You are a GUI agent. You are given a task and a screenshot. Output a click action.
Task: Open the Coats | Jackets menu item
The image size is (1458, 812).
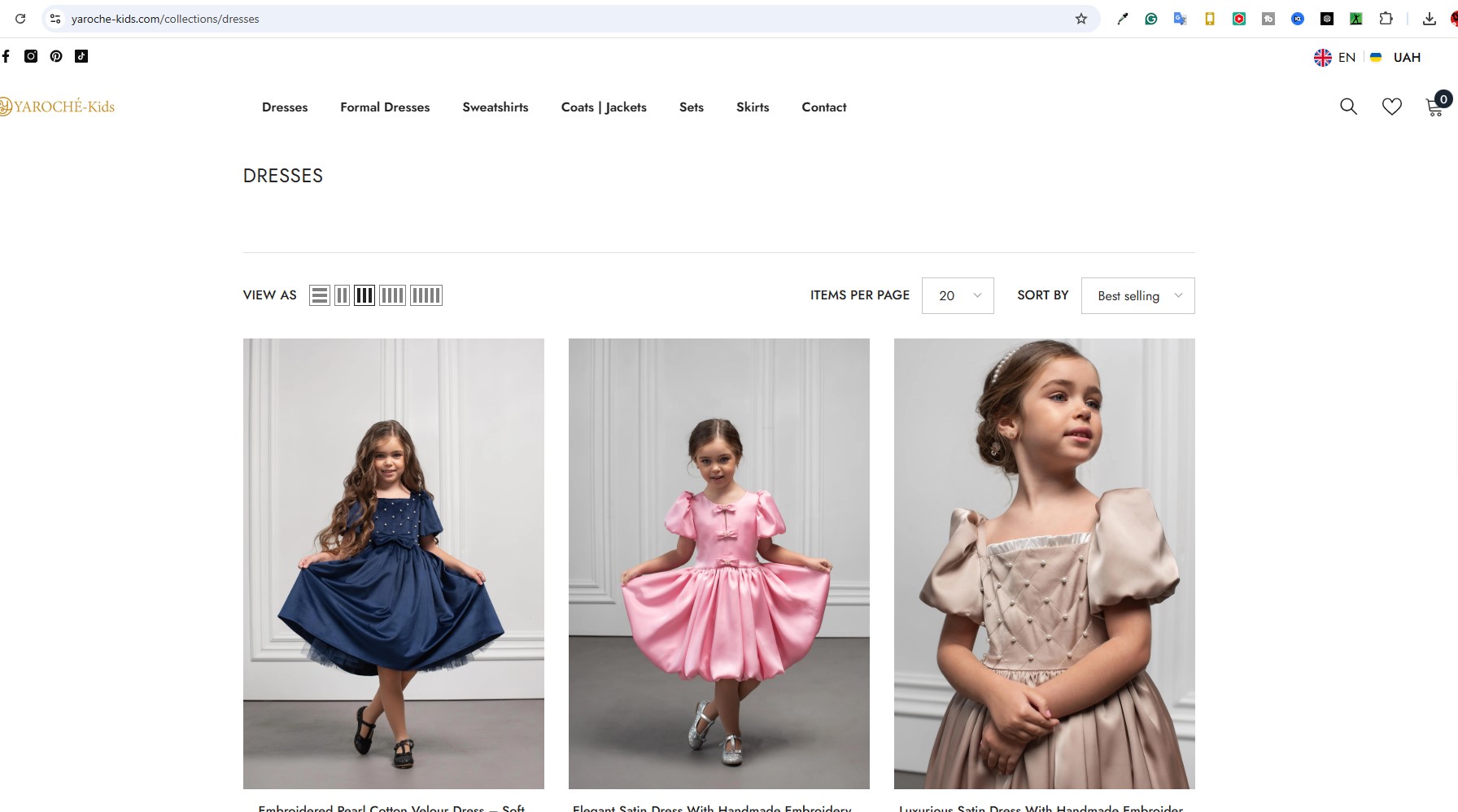pyautogui.click(x=604, y=107)
